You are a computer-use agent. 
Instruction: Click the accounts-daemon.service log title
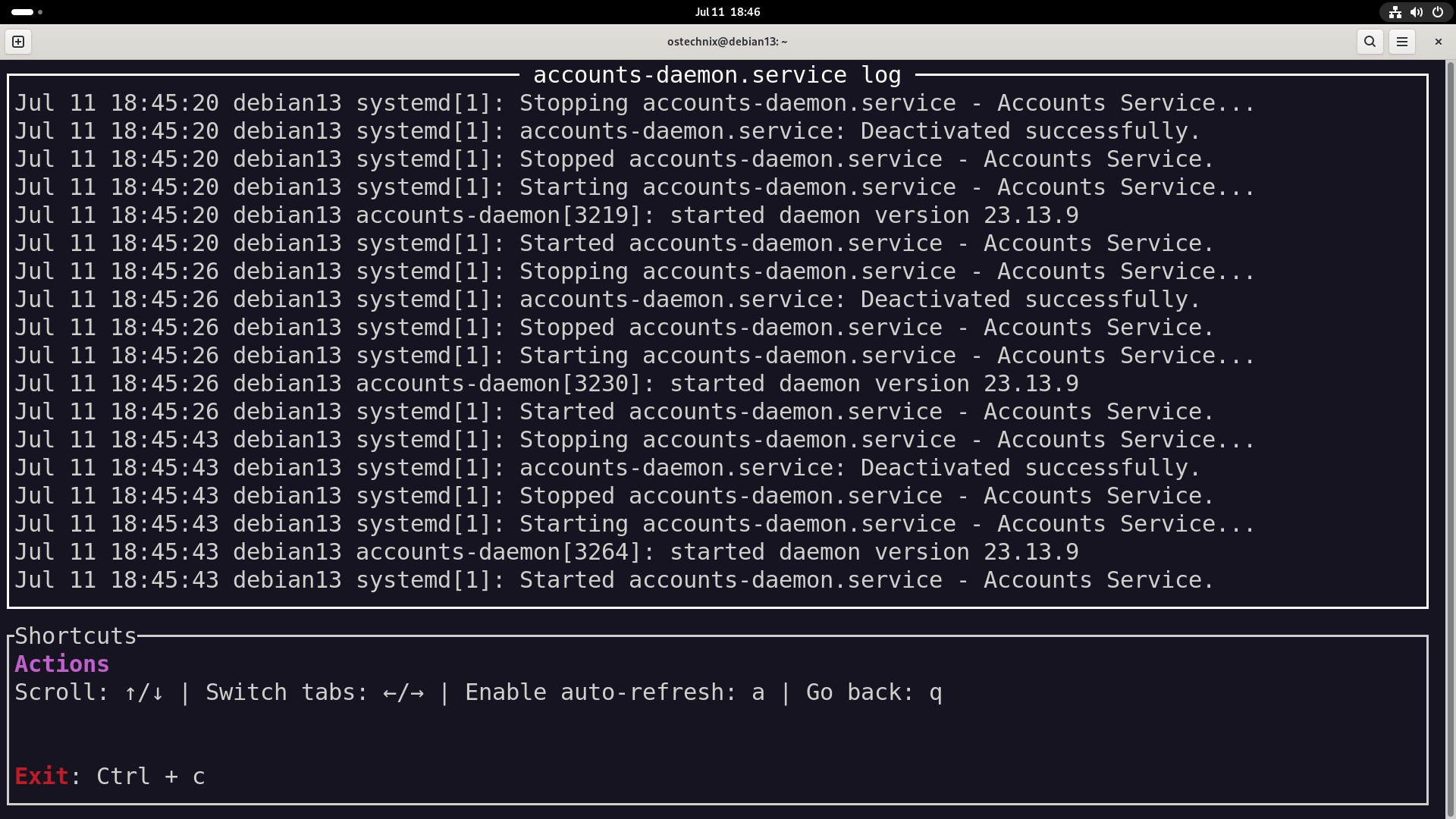click(717, 74)
